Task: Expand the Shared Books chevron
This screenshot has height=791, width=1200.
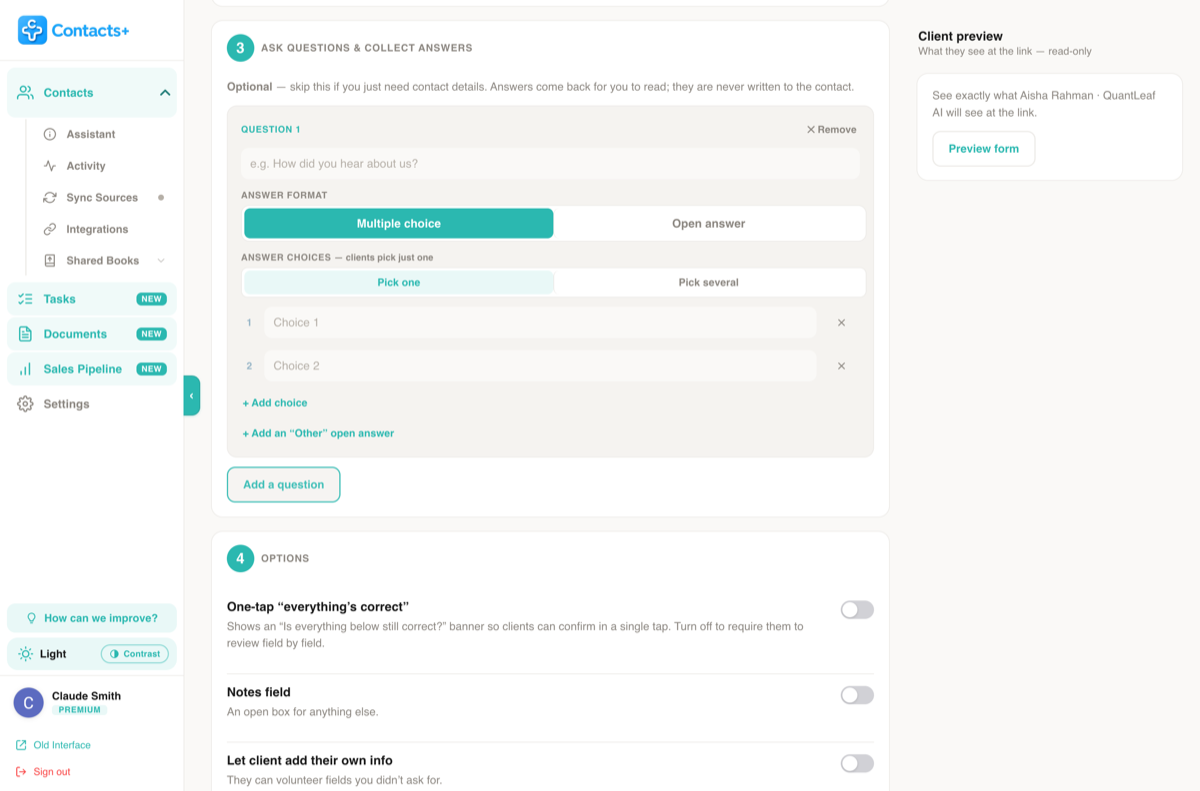Action: point(161,261)
